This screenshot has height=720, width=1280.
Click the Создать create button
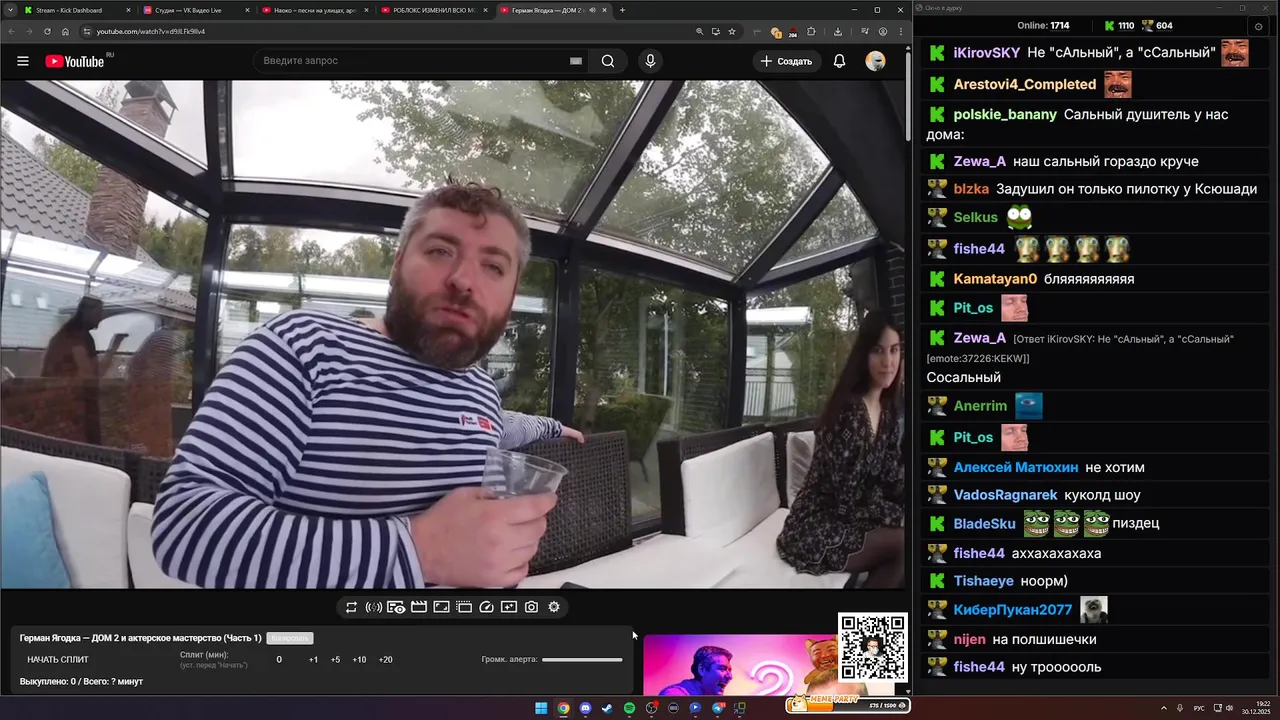786,61
